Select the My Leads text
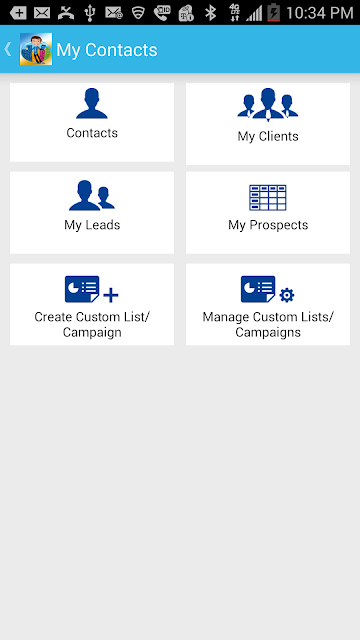 point(92,225)
